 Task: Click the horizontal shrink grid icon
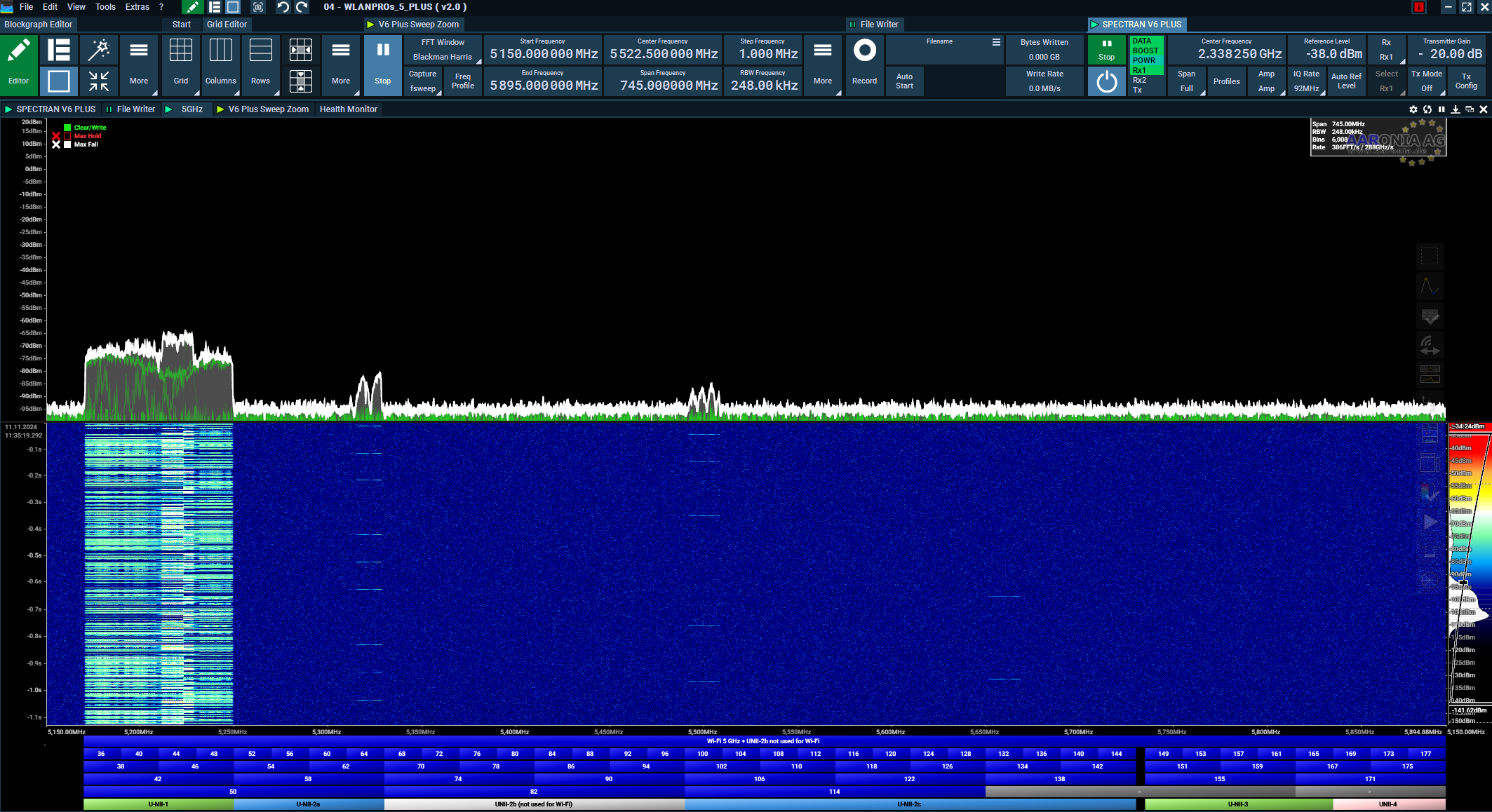click(301, 50)
